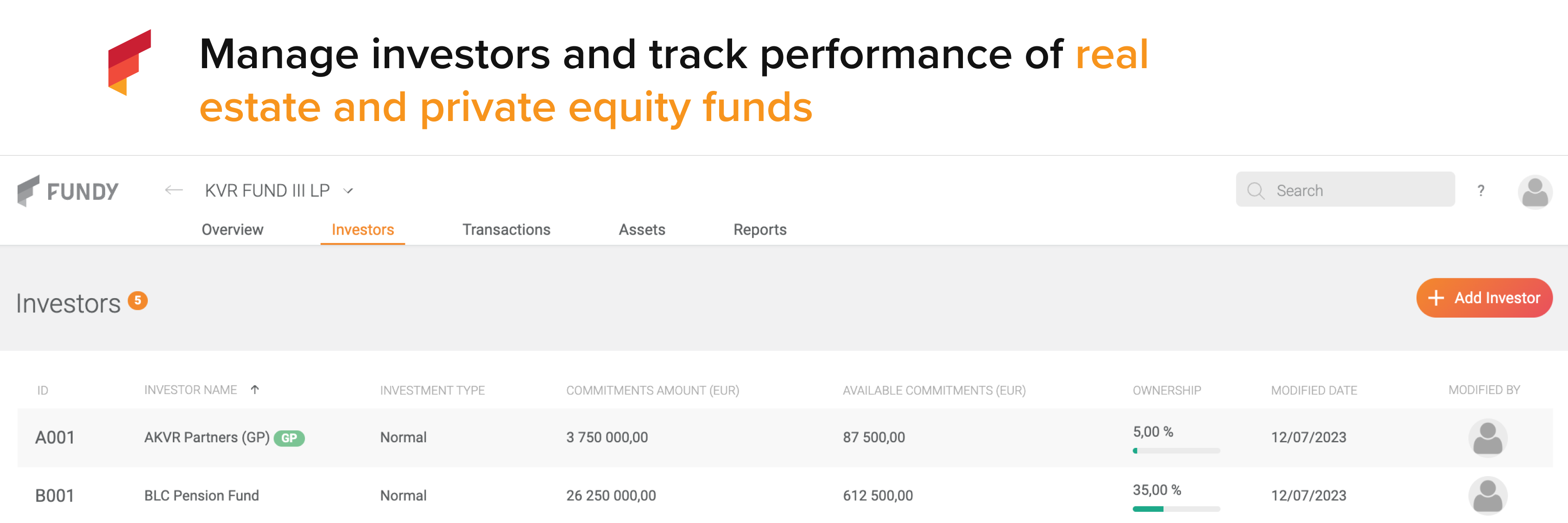
Task: Toggle sort order on Investor Name column
Action: [x=256, y=389]
